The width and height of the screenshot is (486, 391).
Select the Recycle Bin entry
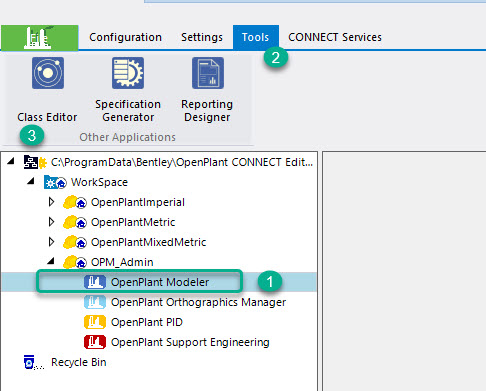click(79, 362)
